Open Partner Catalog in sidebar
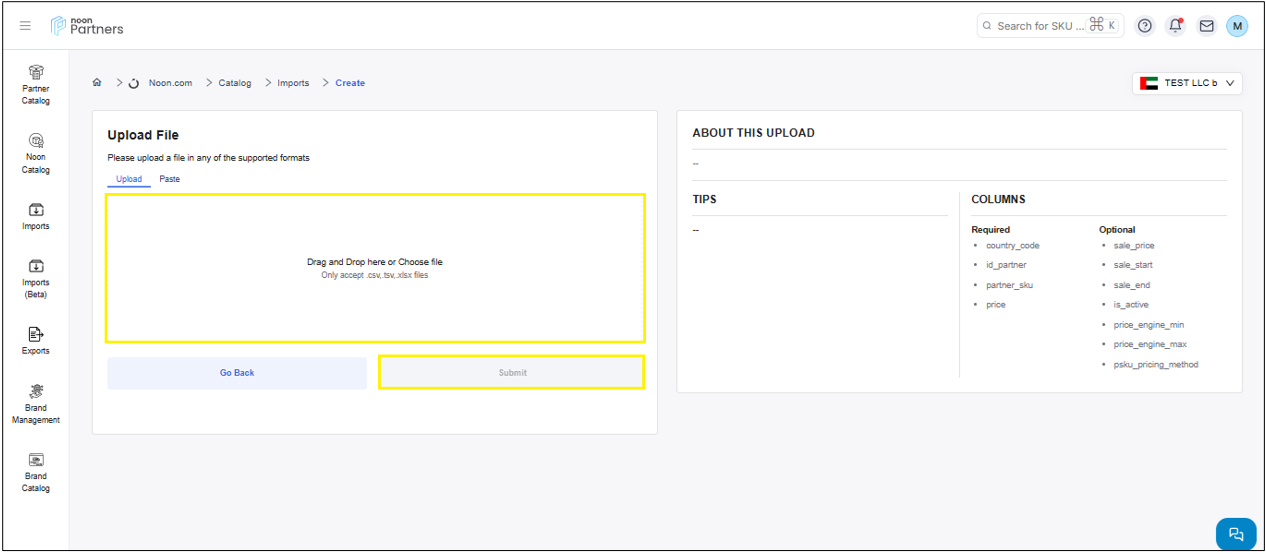The height and width of the screenshot is (554, 1266). click(x=36, y=84)
